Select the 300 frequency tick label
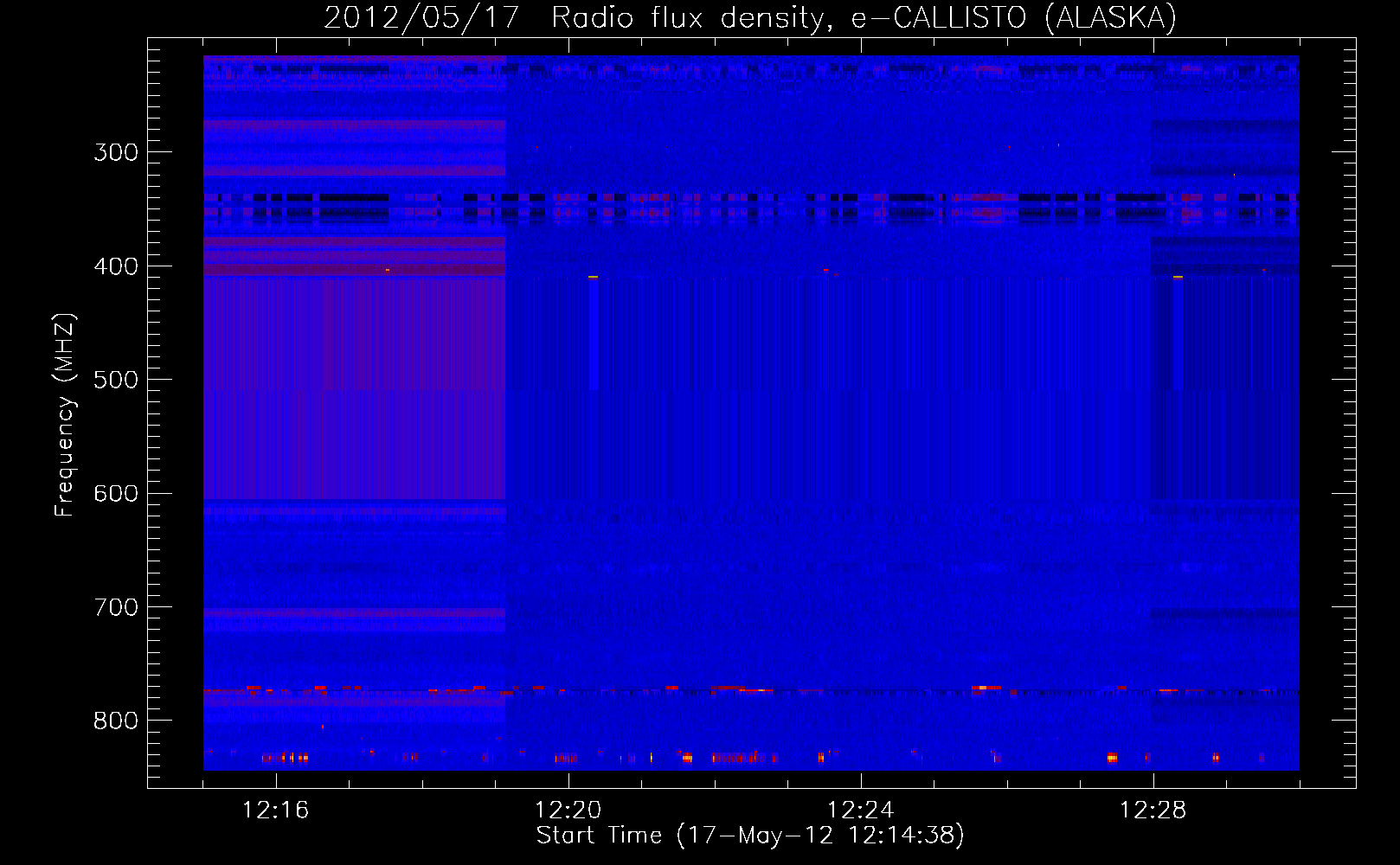 pyautogui.click(x=116, y=153)
